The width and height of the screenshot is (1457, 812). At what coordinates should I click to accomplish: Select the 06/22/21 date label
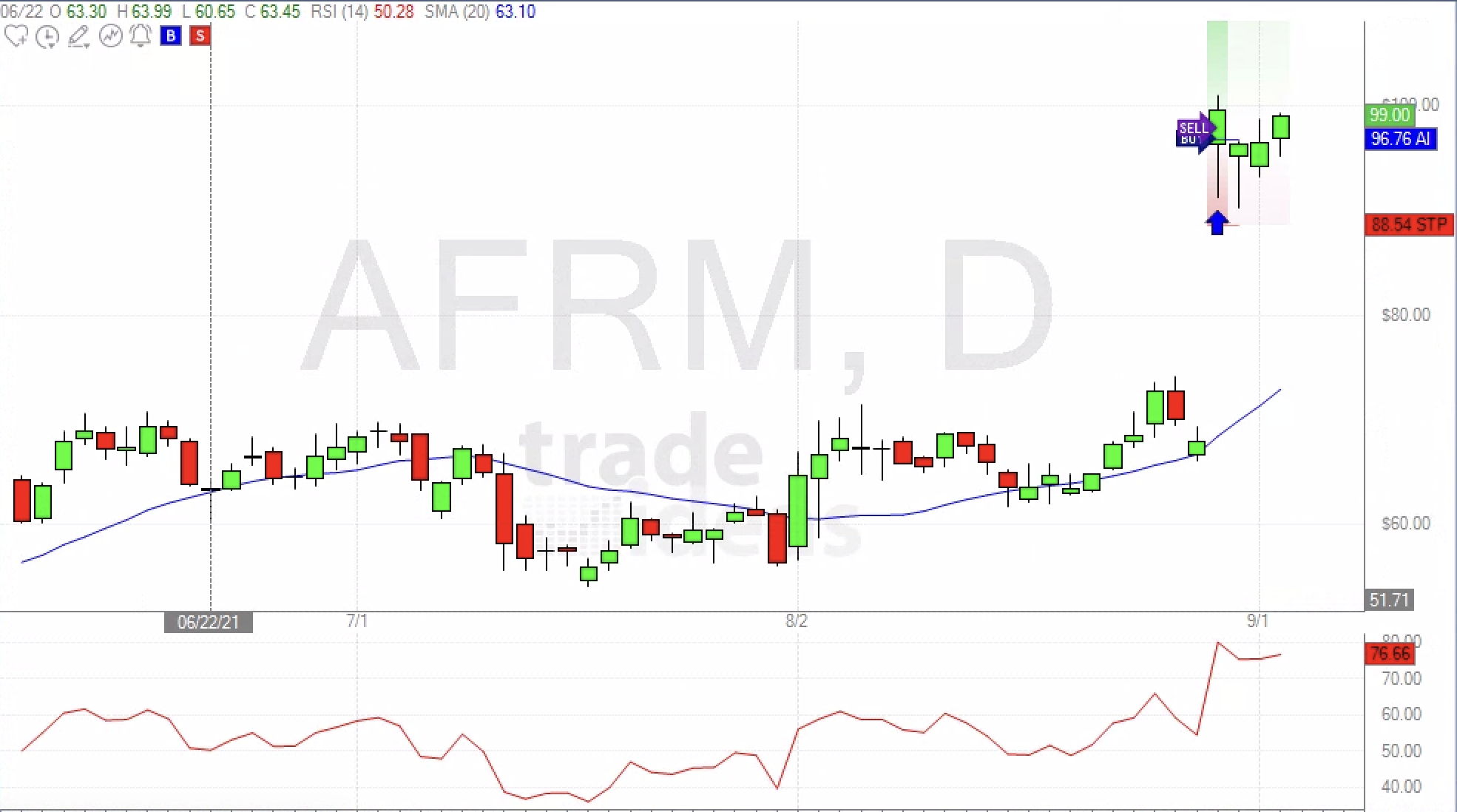coord(208,622)
